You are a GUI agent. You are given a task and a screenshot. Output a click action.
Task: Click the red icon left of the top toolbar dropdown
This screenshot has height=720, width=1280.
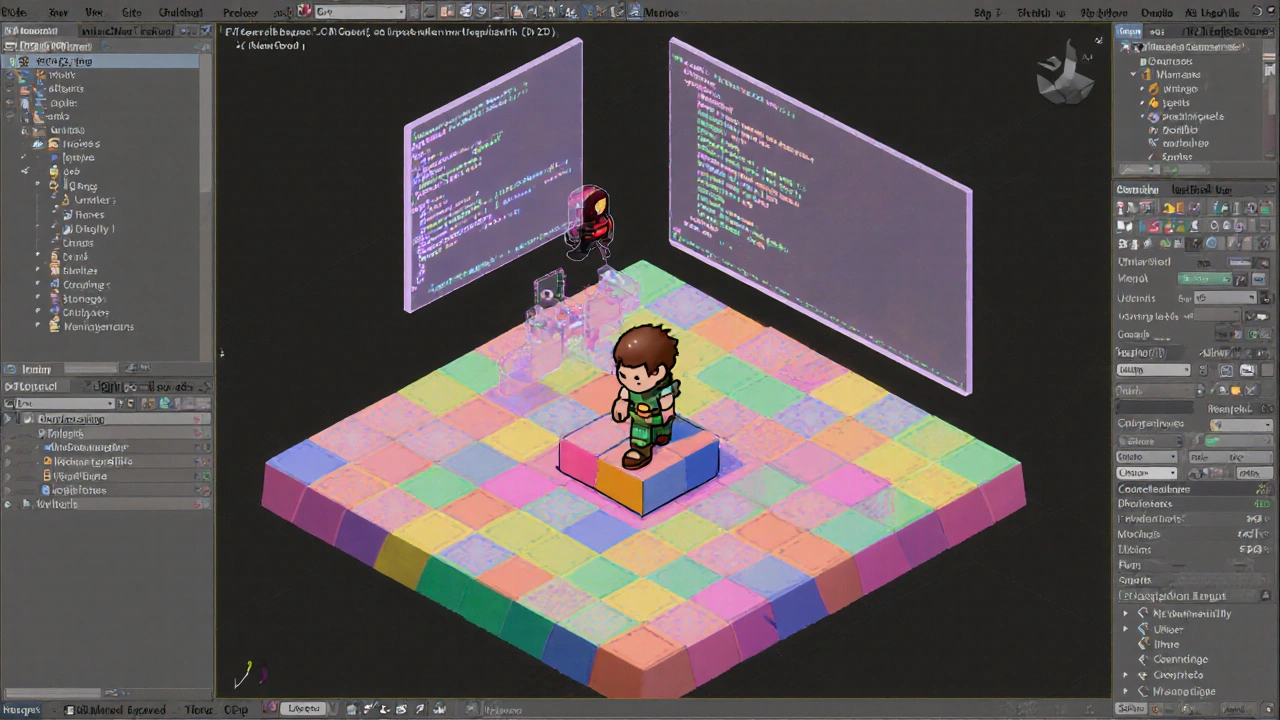[x=304, y=12]
